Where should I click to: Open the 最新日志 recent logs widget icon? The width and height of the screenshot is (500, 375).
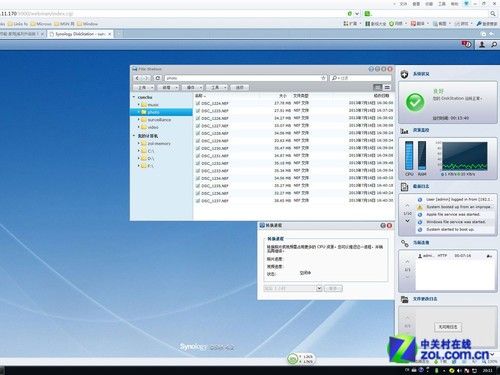coord(404,187)
